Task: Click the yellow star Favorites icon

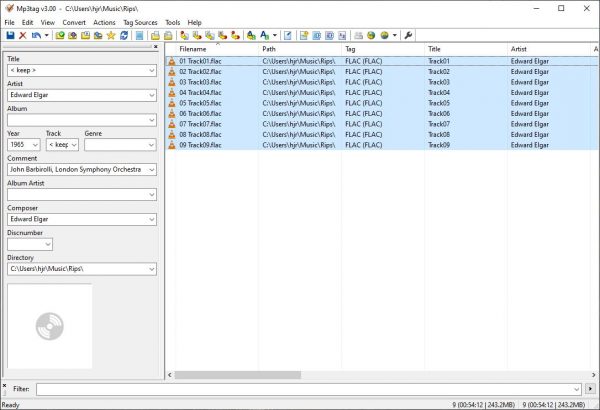Action: click(x=111, y=36)
